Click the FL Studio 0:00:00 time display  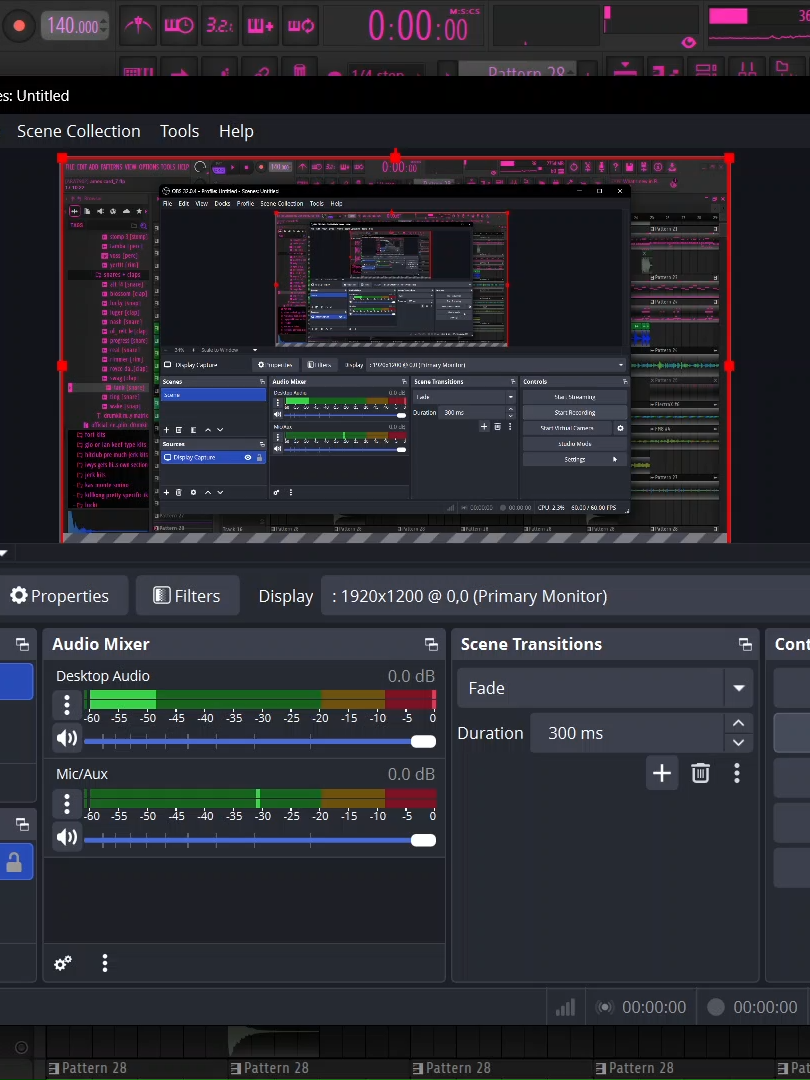pos(417,28)
